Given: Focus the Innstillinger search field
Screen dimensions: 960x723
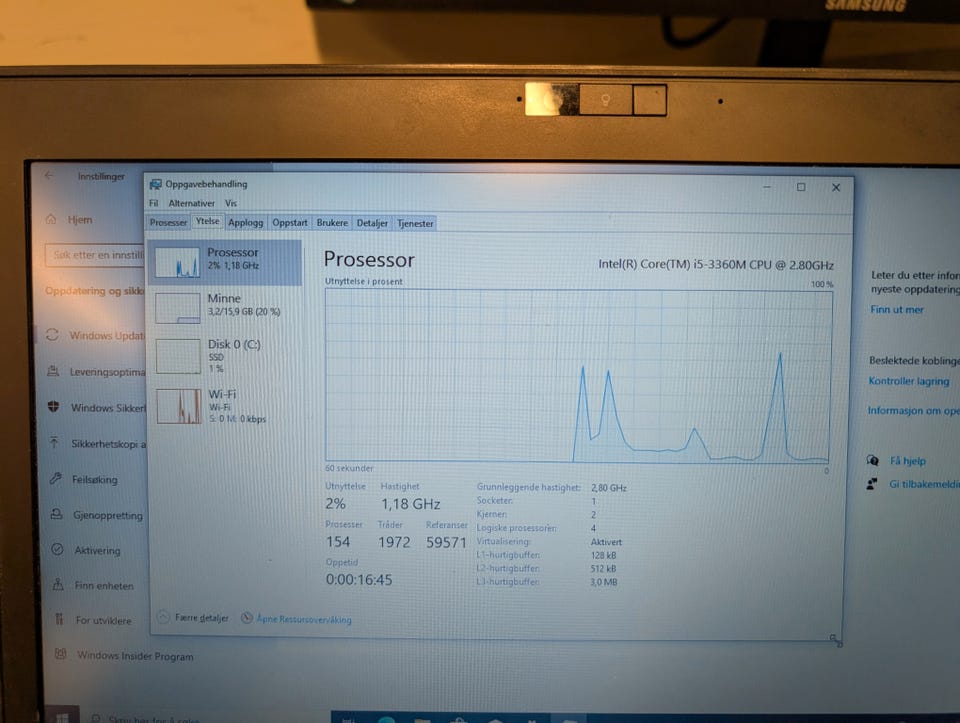Looking at the screenshot, I should (95, 255).
